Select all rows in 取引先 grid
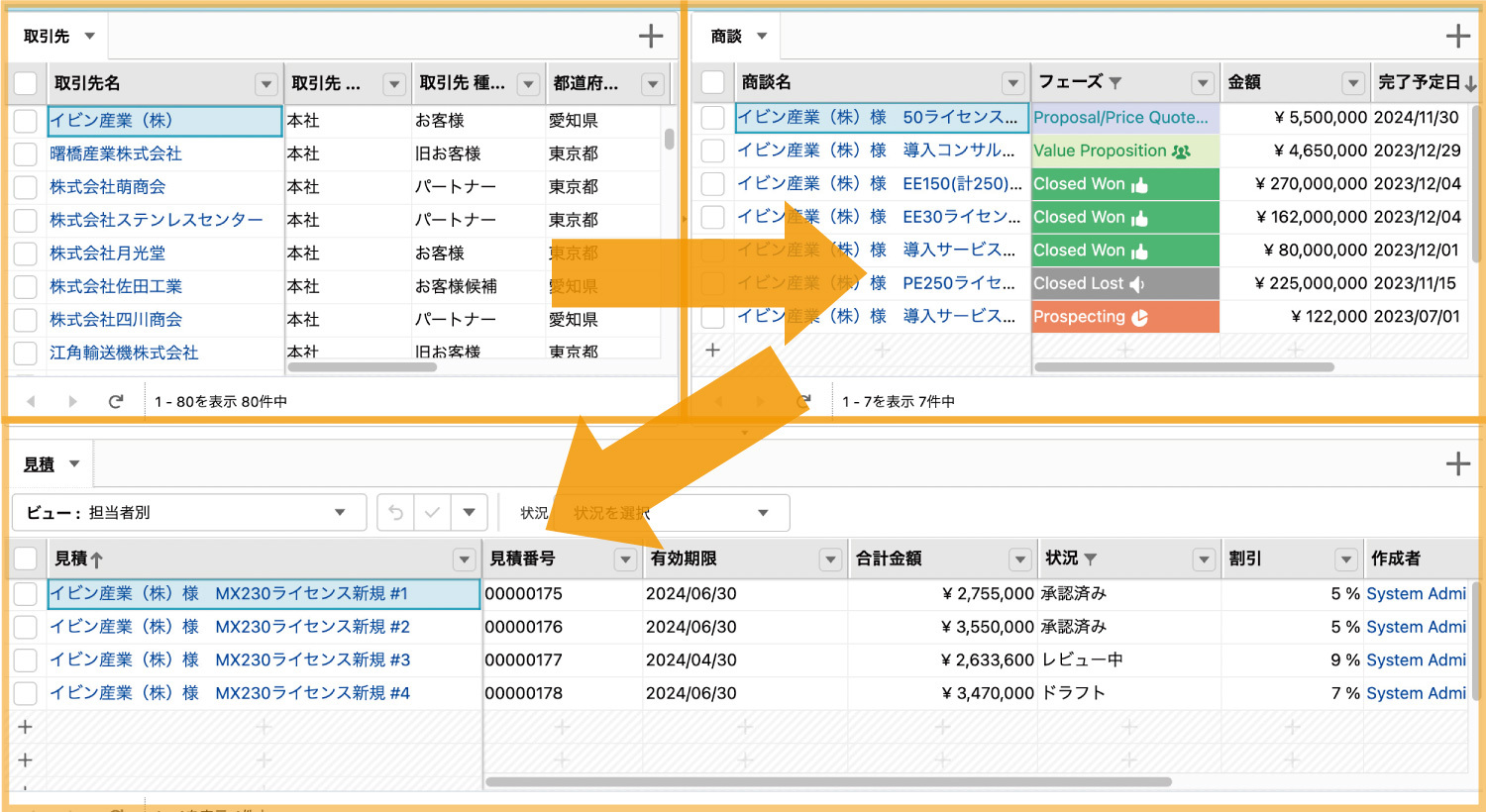Screen dimensions: 1486x812 26,84
